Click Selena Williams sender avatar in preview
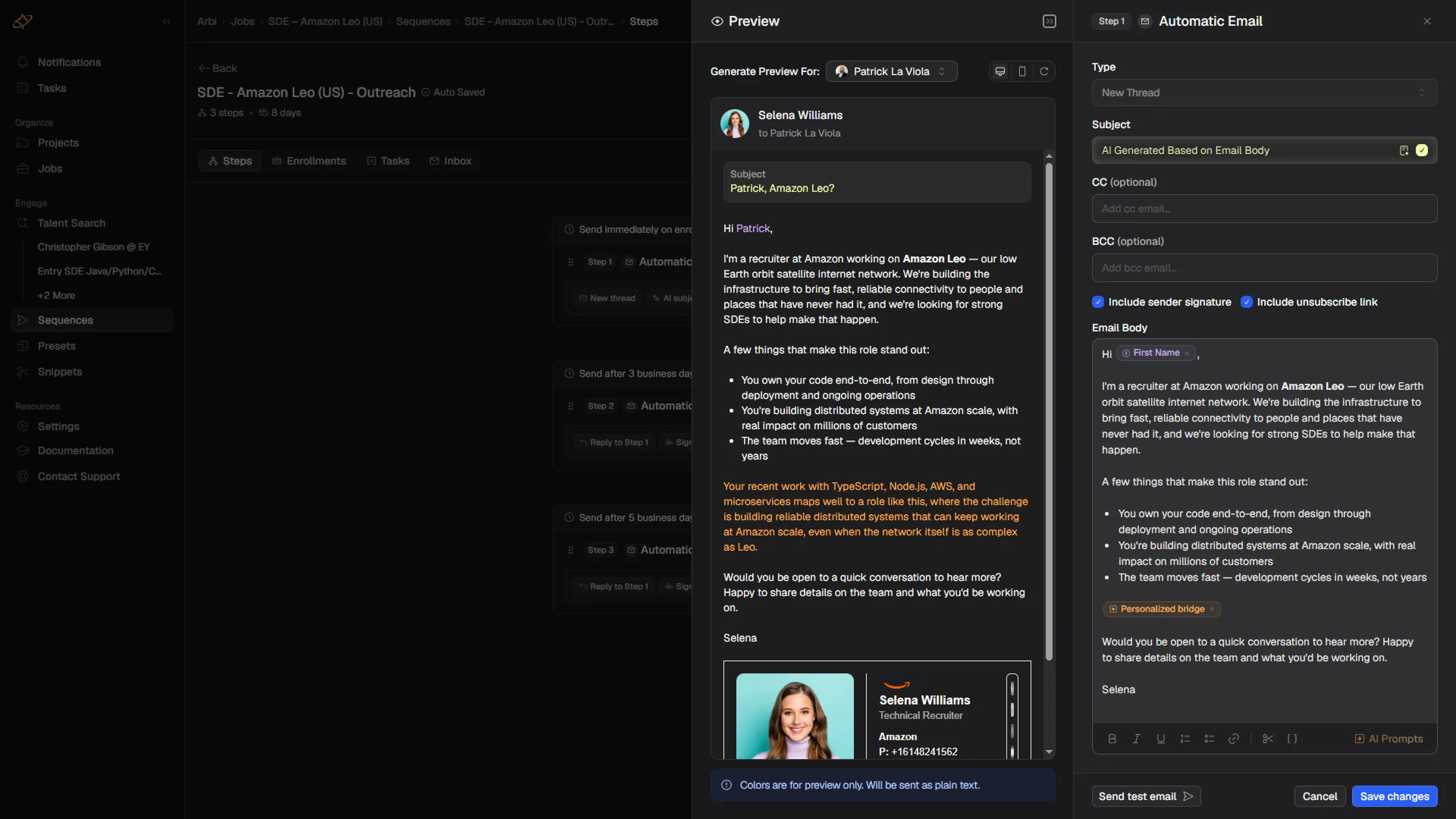This screenshot has height=819, width=1456. (734, 124)
